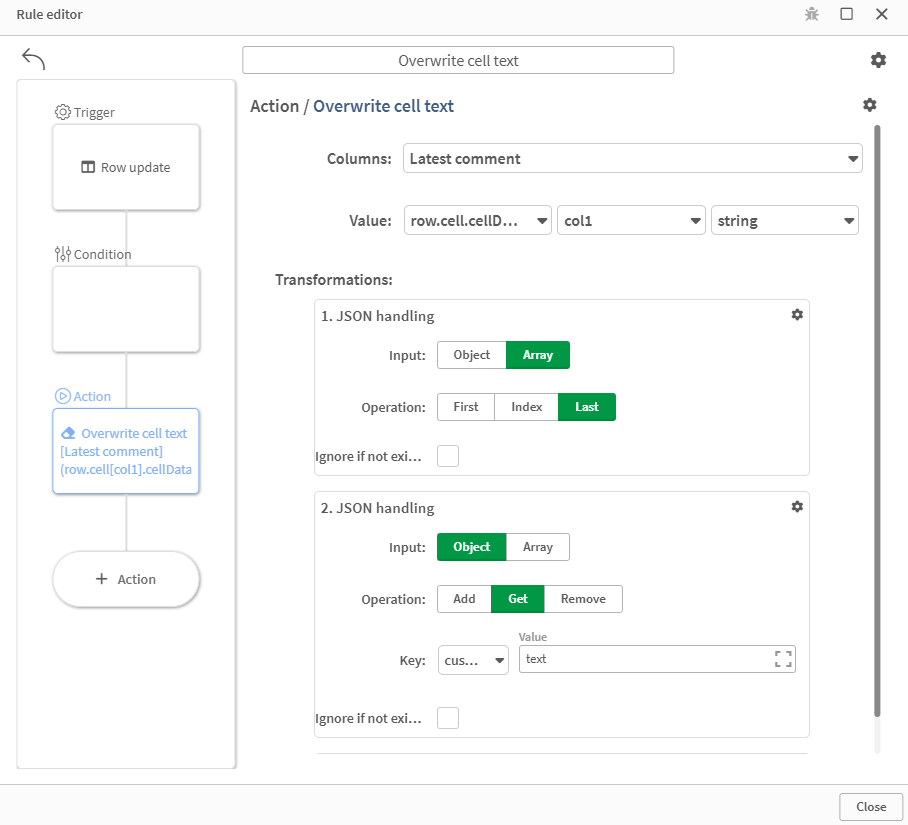Select Object input in transformation 1
Viewport: 908px width, 825px height.
point(471,355)
